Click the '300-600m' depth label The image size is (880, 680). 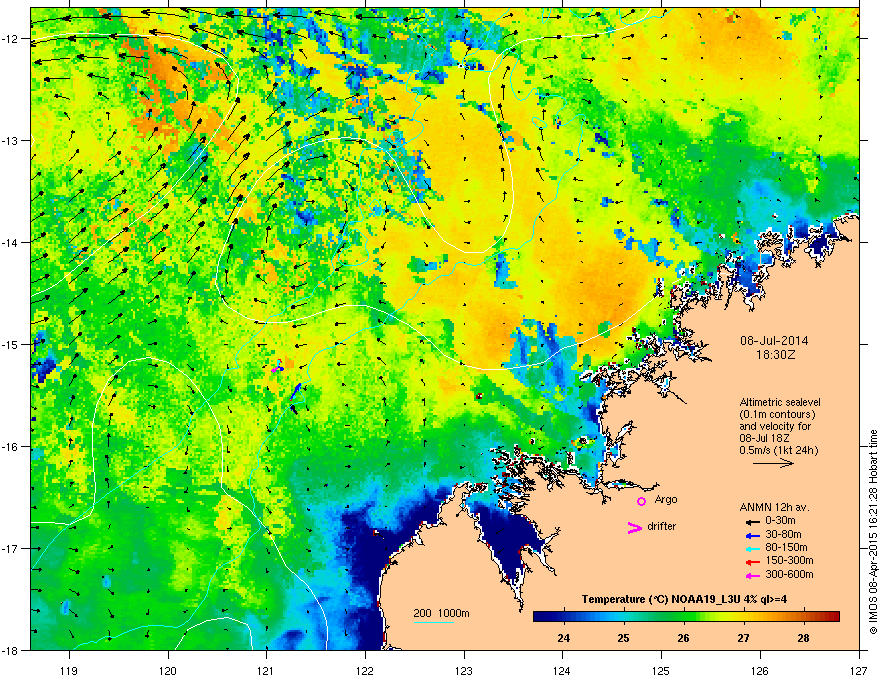(x=789, y=575)
